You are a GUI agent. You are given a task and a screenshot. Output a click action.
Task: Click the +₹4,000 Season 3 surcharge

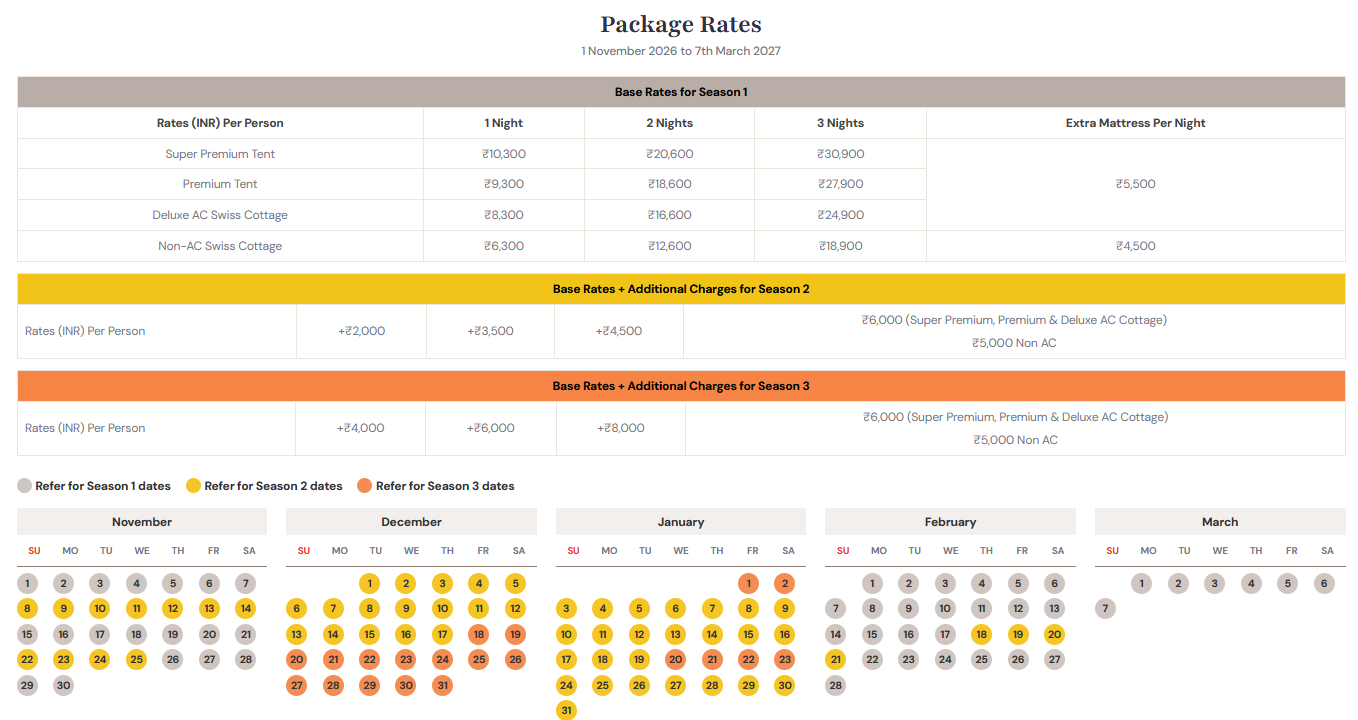point(361,428)
